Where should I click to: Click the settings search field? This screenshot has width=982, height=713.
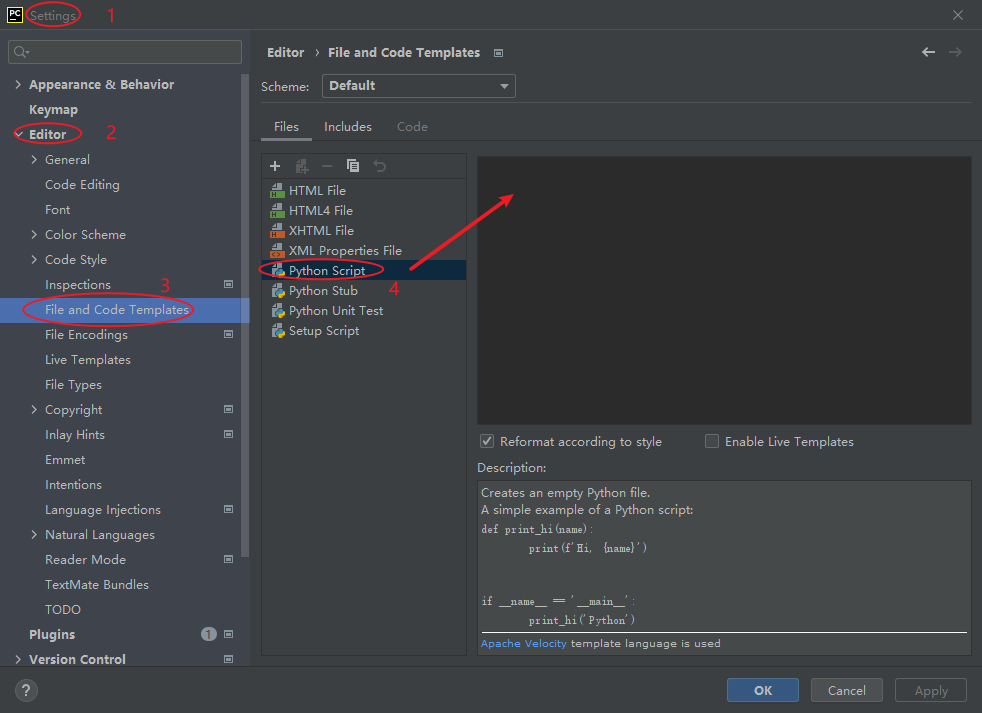124,51
